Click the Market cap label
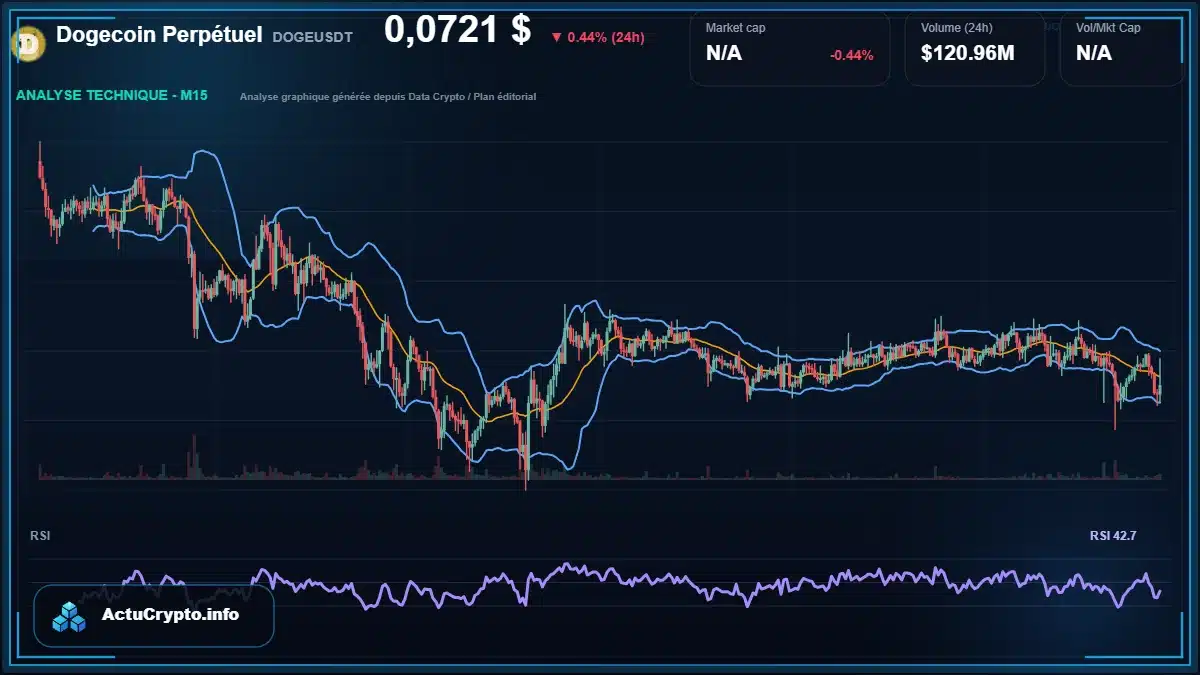Image resolution: width=1200 pixels, height=675 pixels. tap(735, 28)
